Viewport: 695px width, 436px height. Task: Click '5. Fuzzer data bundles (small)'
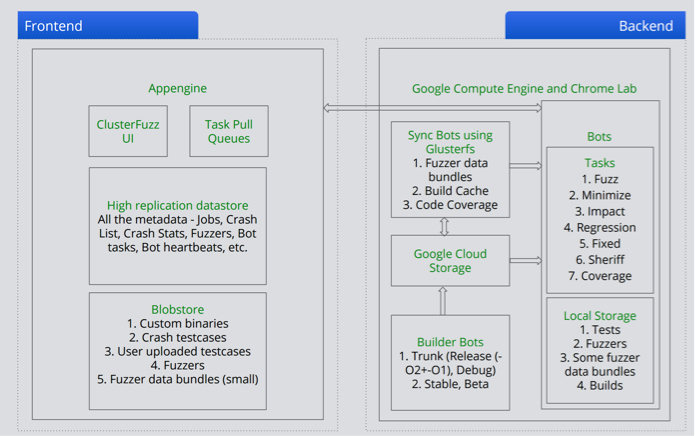click(178, 379)
